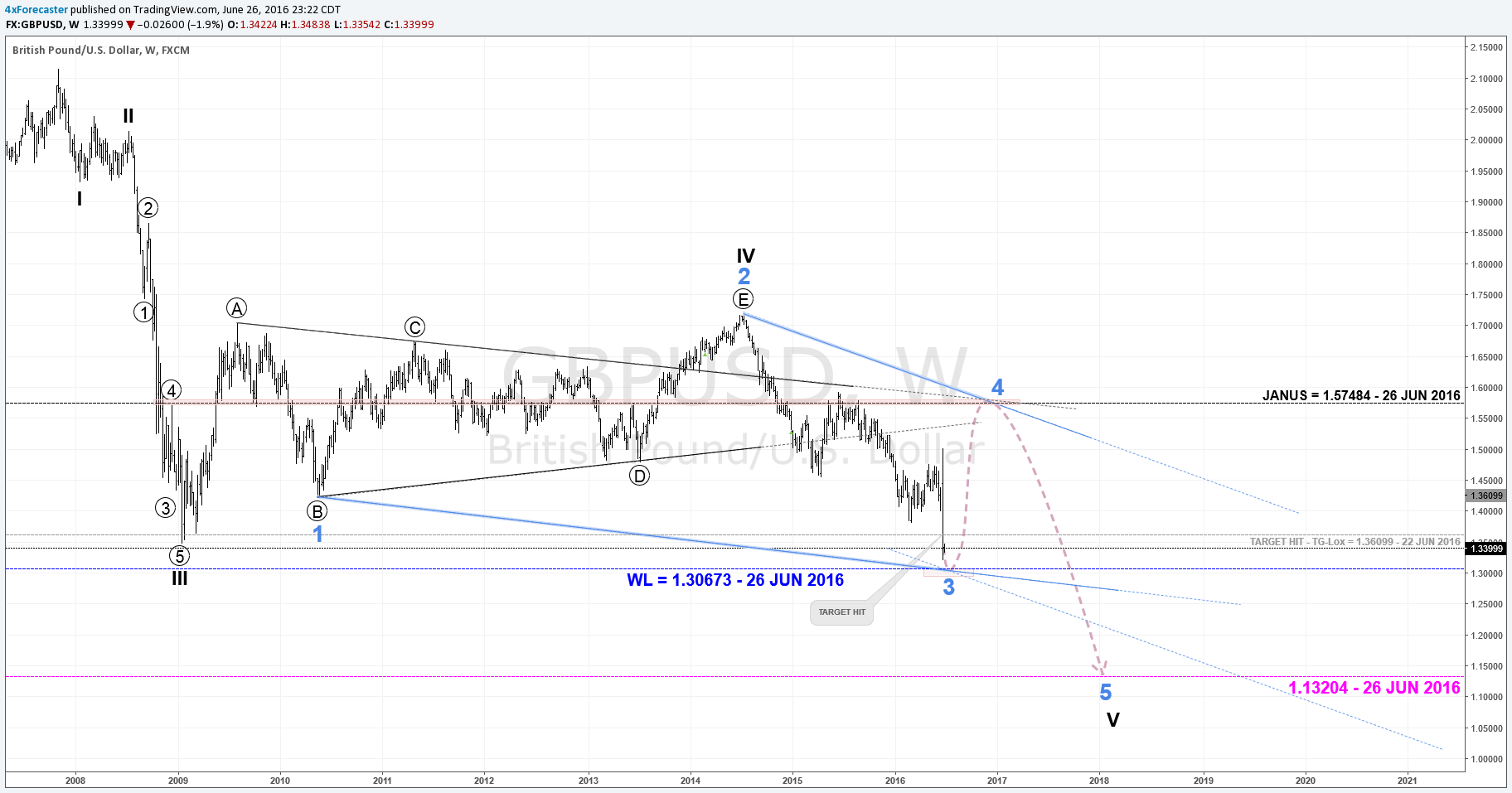Select the circled 2 wave label
The height and width of the screenshot is (793, 1512).
(148, 208)
